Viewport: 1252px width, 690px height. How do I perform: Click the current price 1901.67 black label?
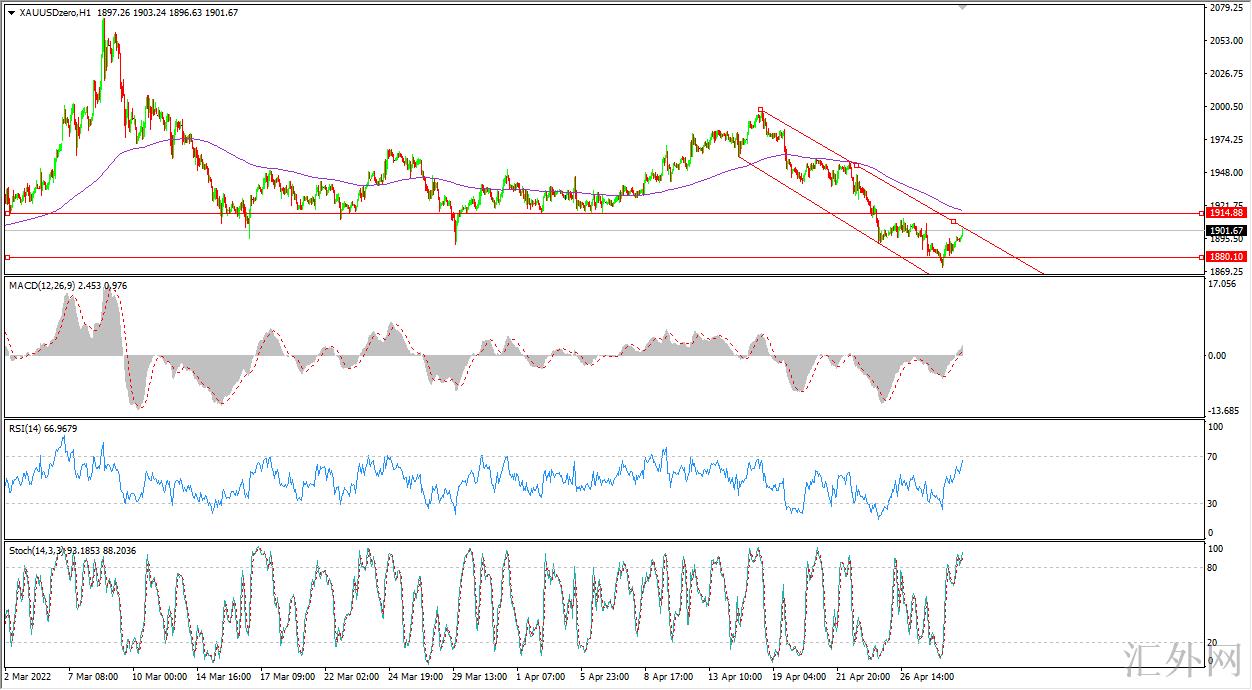[x=1225, y=231]
